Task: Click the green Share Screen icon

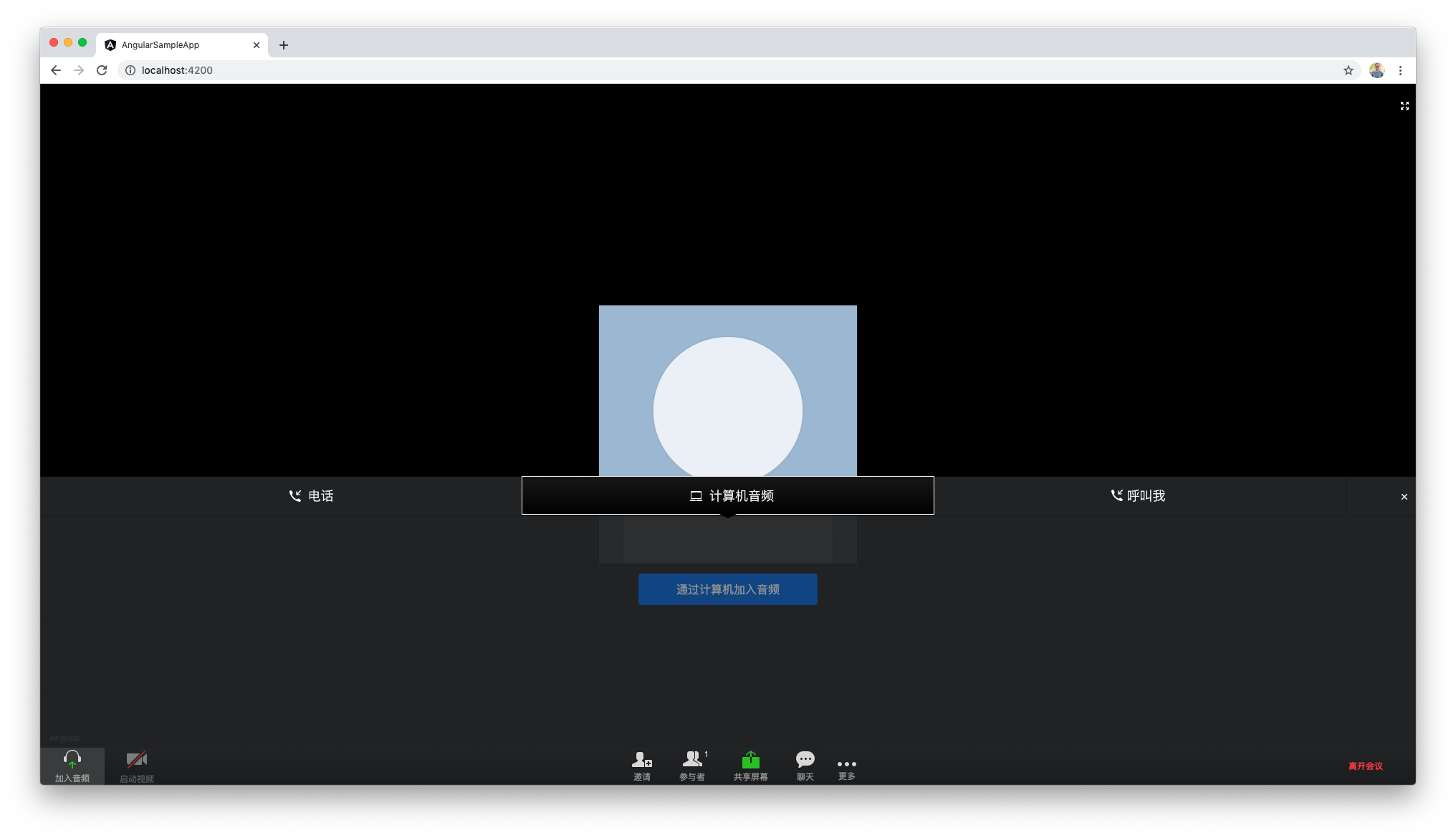Action: click(750, 759)
